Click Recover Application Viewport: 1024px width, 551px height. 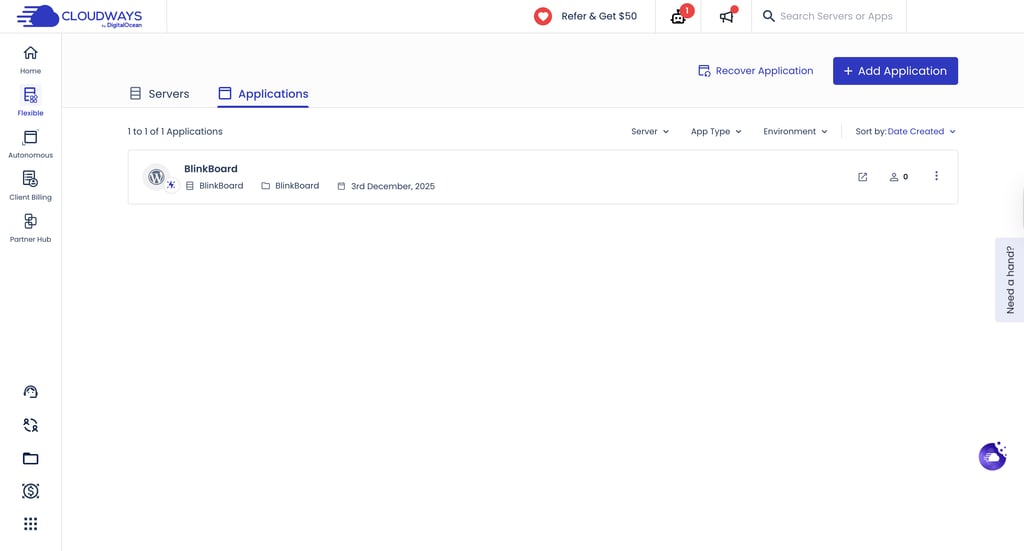click(756, 71)
